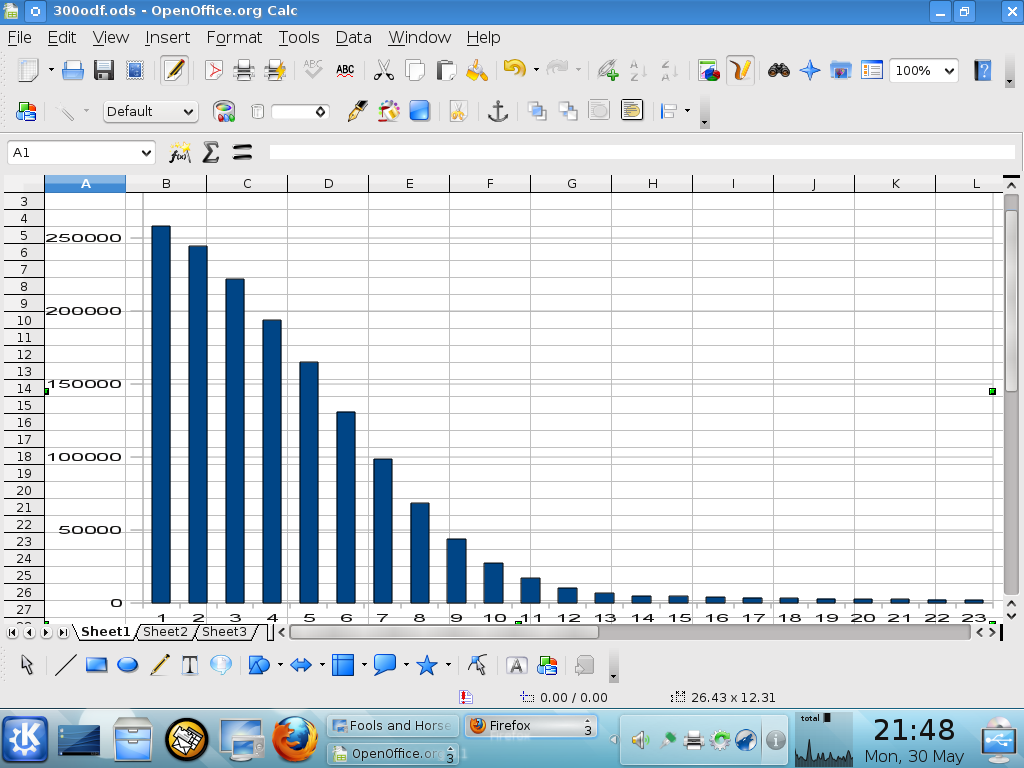This screenshot has width=1024, height=768.
Task: Open the Function Wizard
Action: pos(180,153)
